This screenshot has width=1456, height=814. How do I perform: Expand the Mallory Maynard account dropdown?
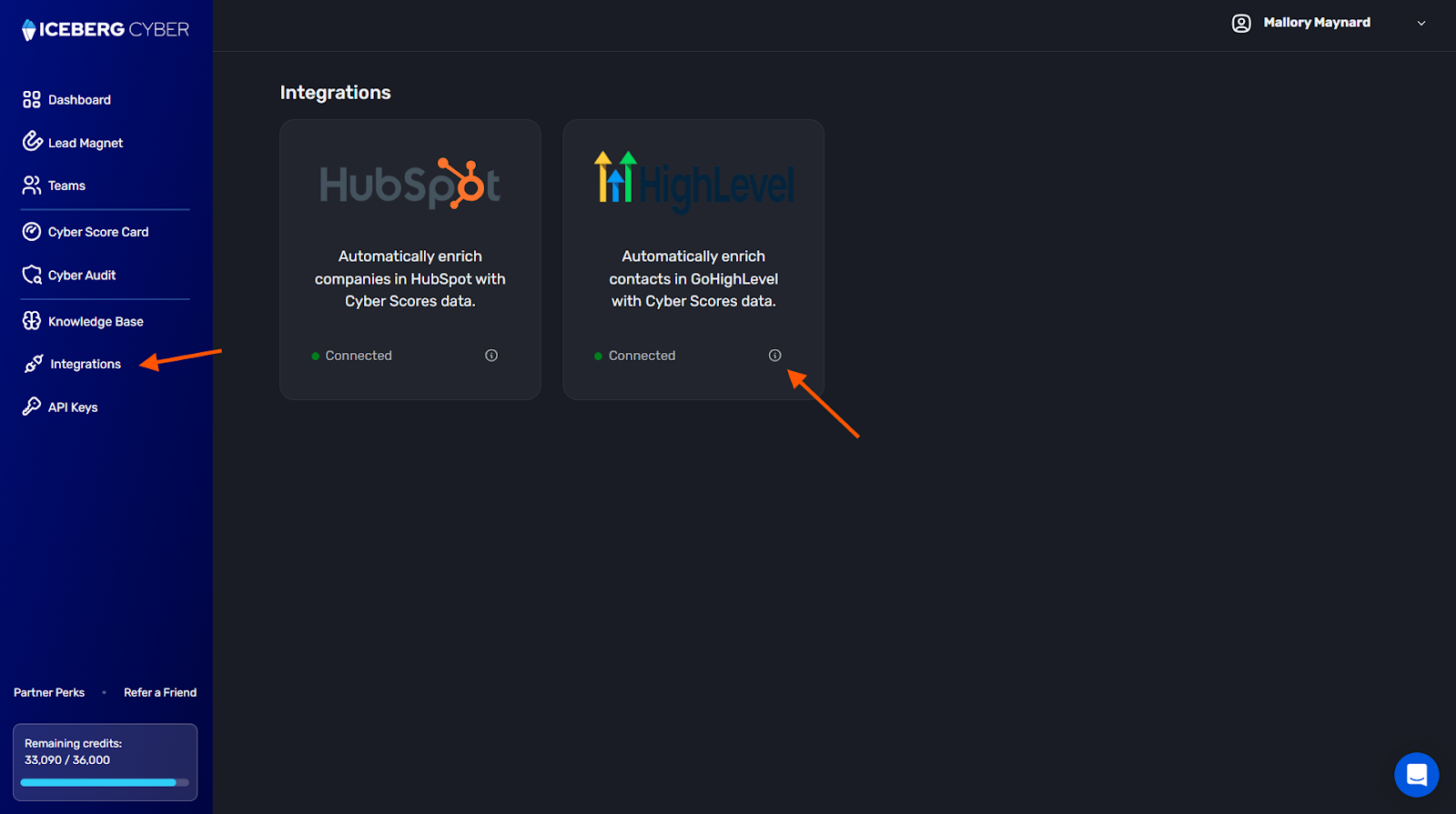pyautogui.click(x=1421, y=24)
